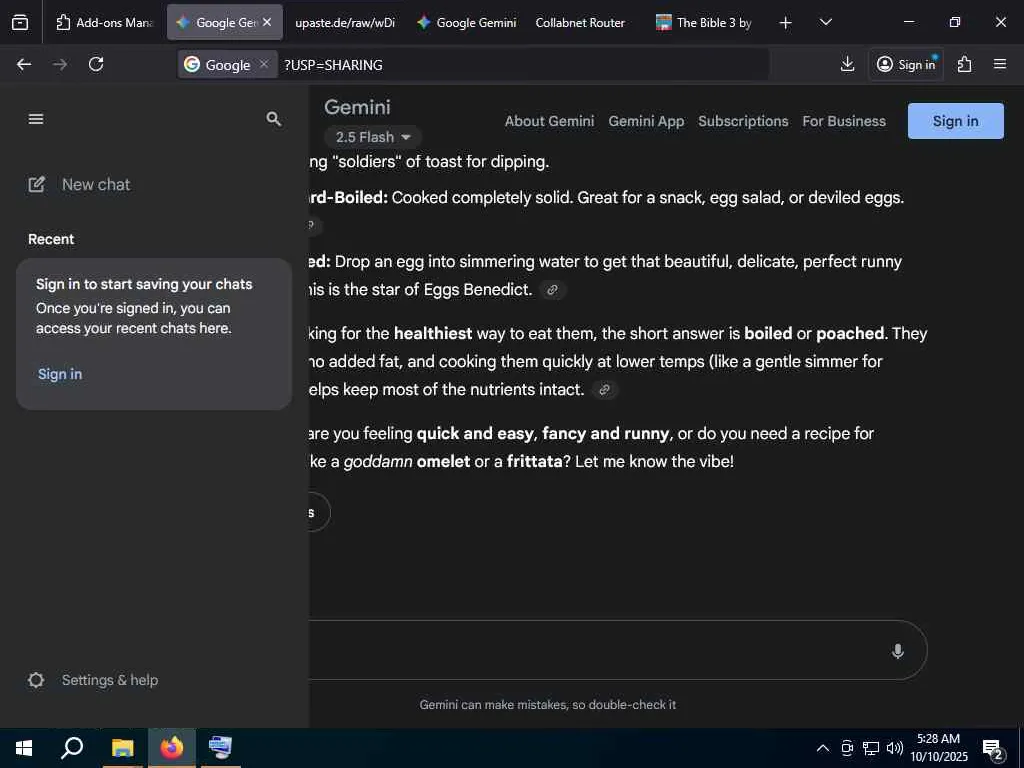The image size is (1024, 768).
Task: Open Windows taskbar search
Action: click(x=72, y=748)
